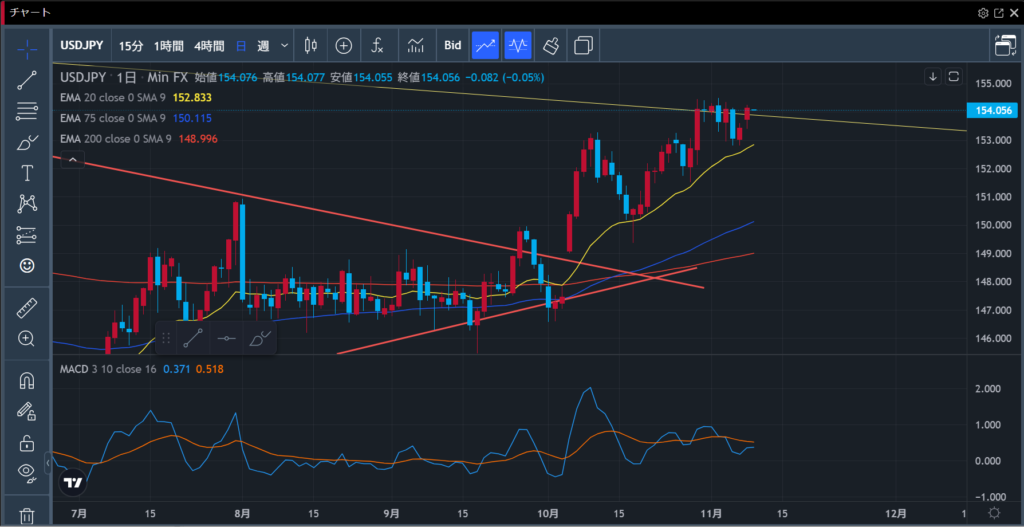Delete drawings with the trash icon
The width and height of the screenshot is (1024, 527).
[27, 515]
